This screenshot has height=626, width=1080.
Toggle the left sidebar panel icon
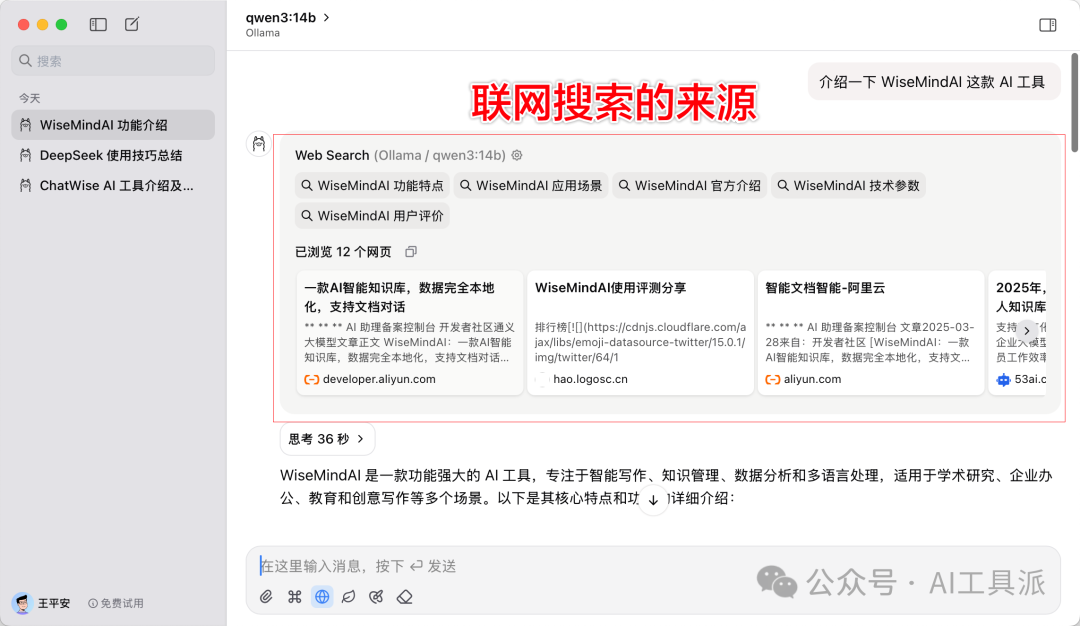(x=98, y=25)
